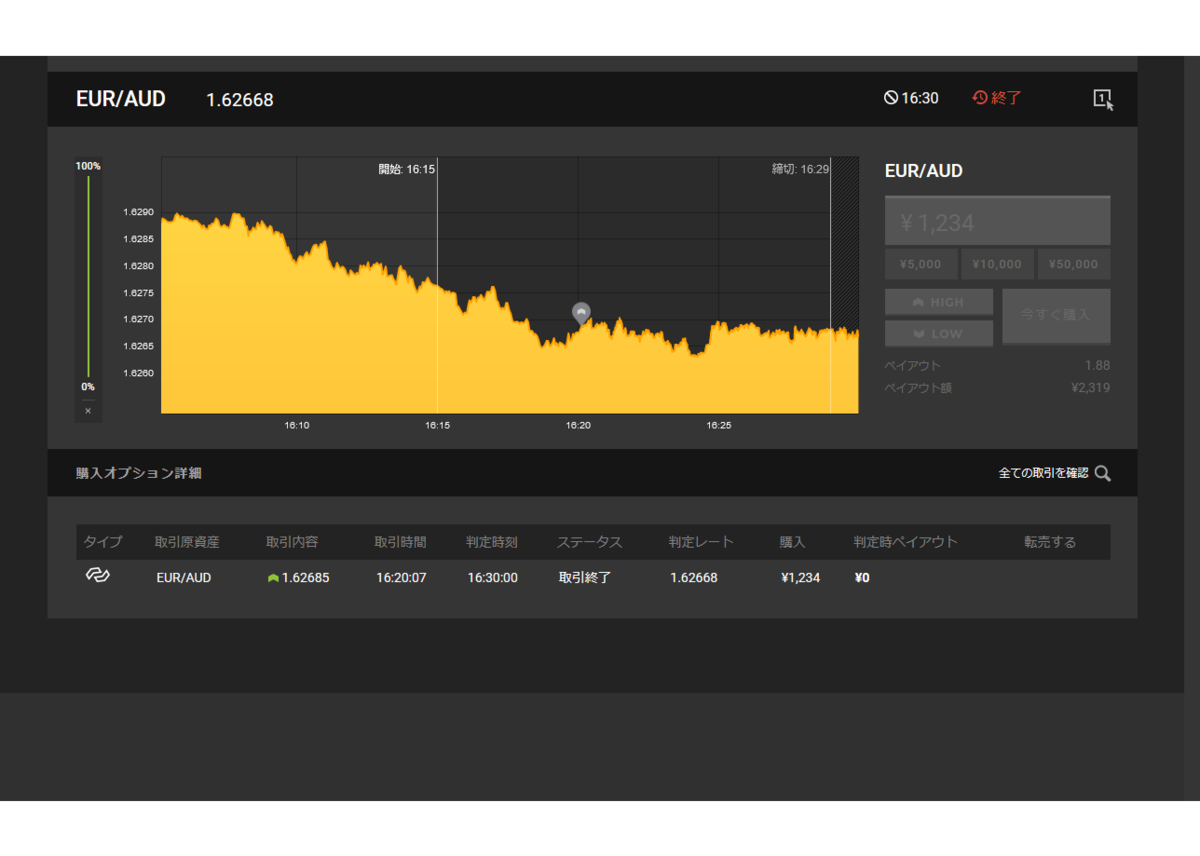Focus the ¥1,234 amount input field
Screen dimensions: 1200x856
(x=997, y=221)
